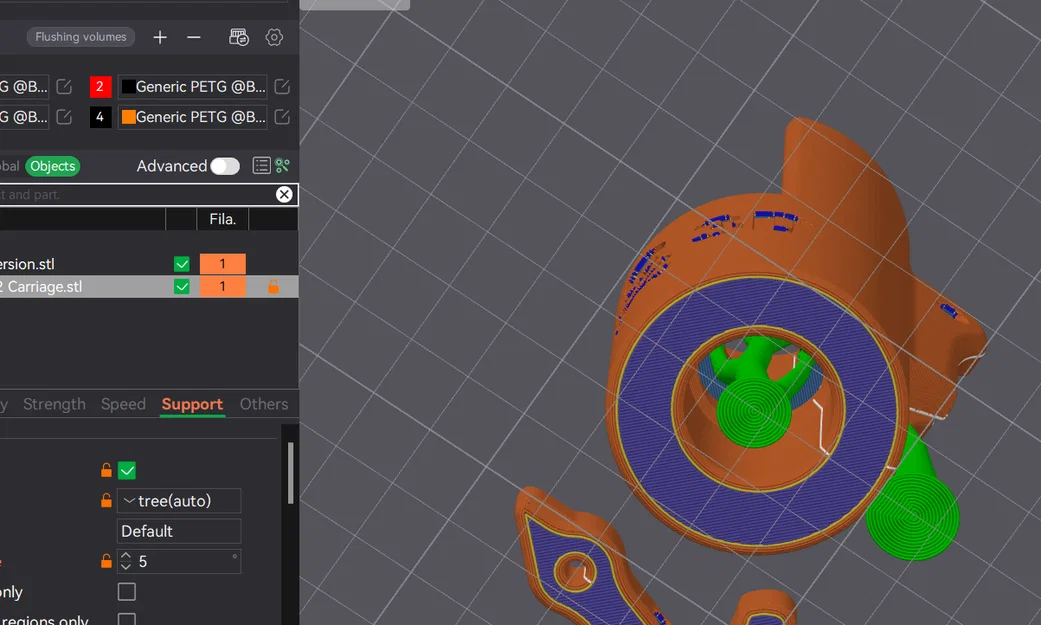Reset enable support via its lock icon
The image size is (1041, 625).
[x=106, y=470]
